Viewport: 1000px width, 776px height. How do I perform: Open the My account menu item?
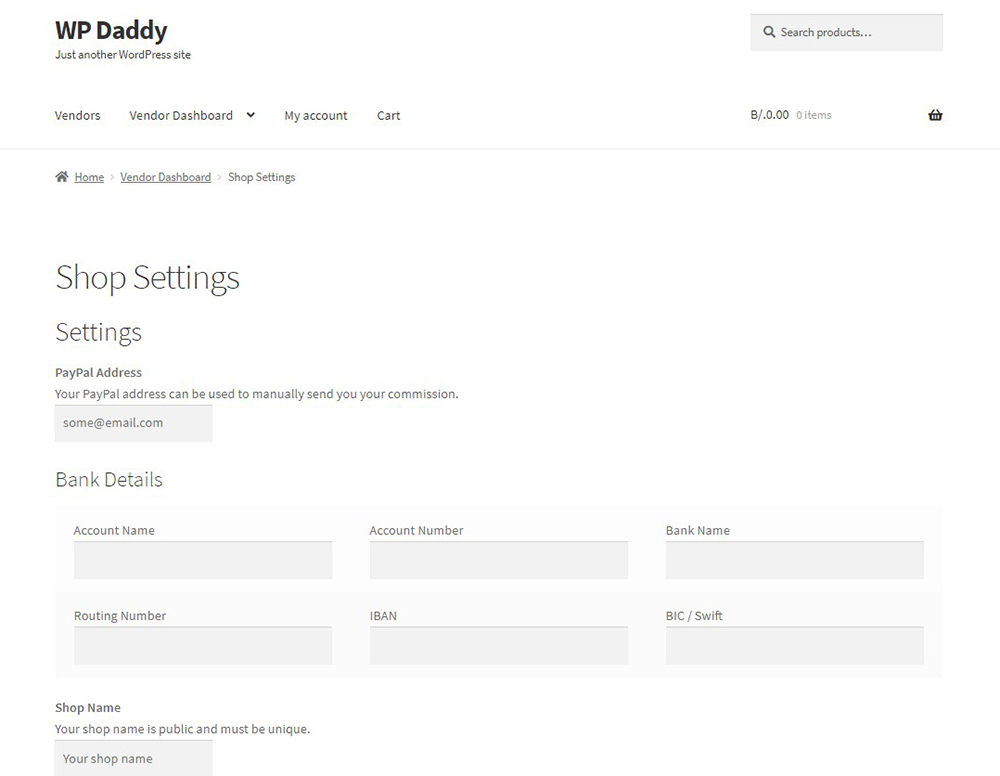click(316, 115)
